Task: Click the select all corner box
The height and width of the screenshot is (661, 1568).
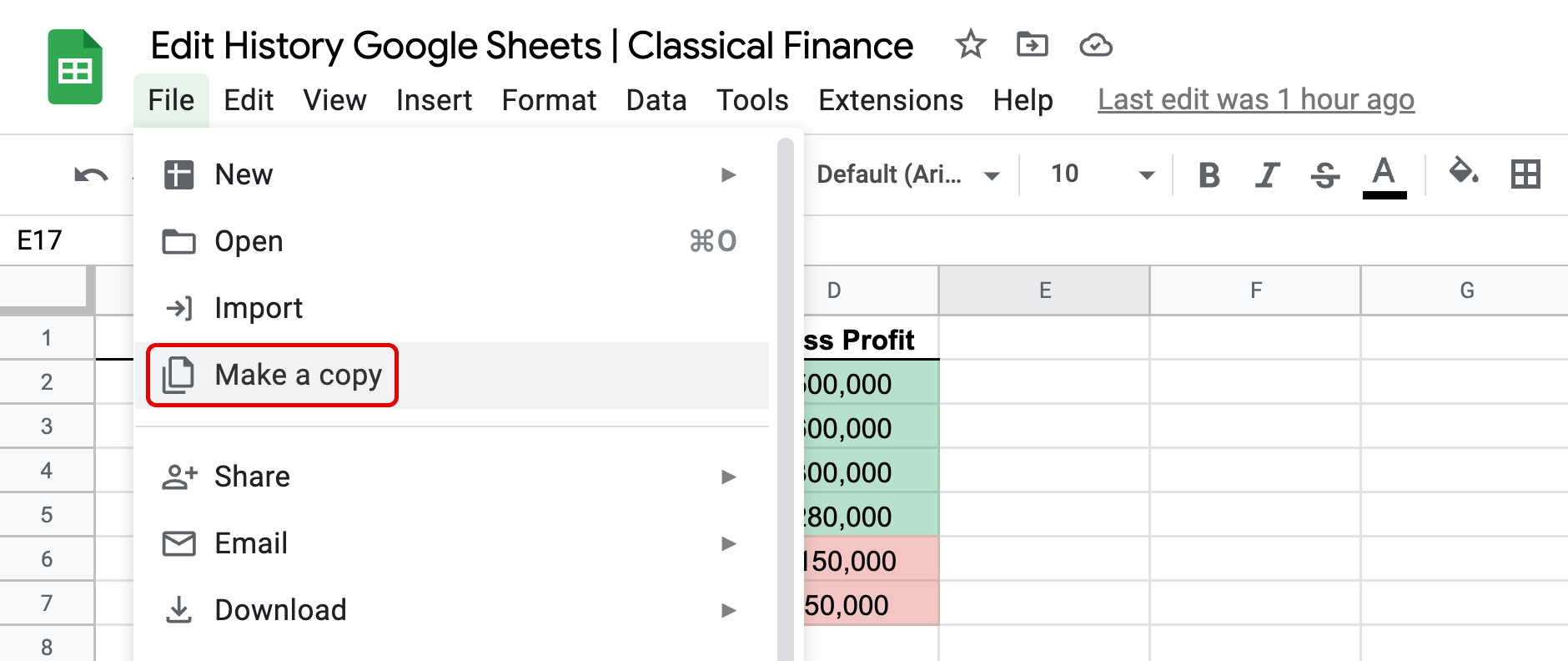Action: pyautogui.click(x=47, y=290)
